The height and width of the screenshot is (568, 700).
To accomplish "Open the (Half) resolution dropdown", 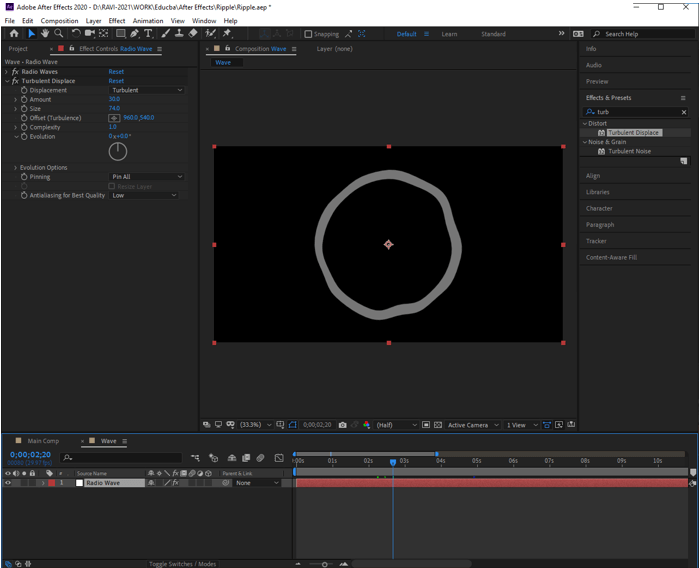I will (396, 425).
